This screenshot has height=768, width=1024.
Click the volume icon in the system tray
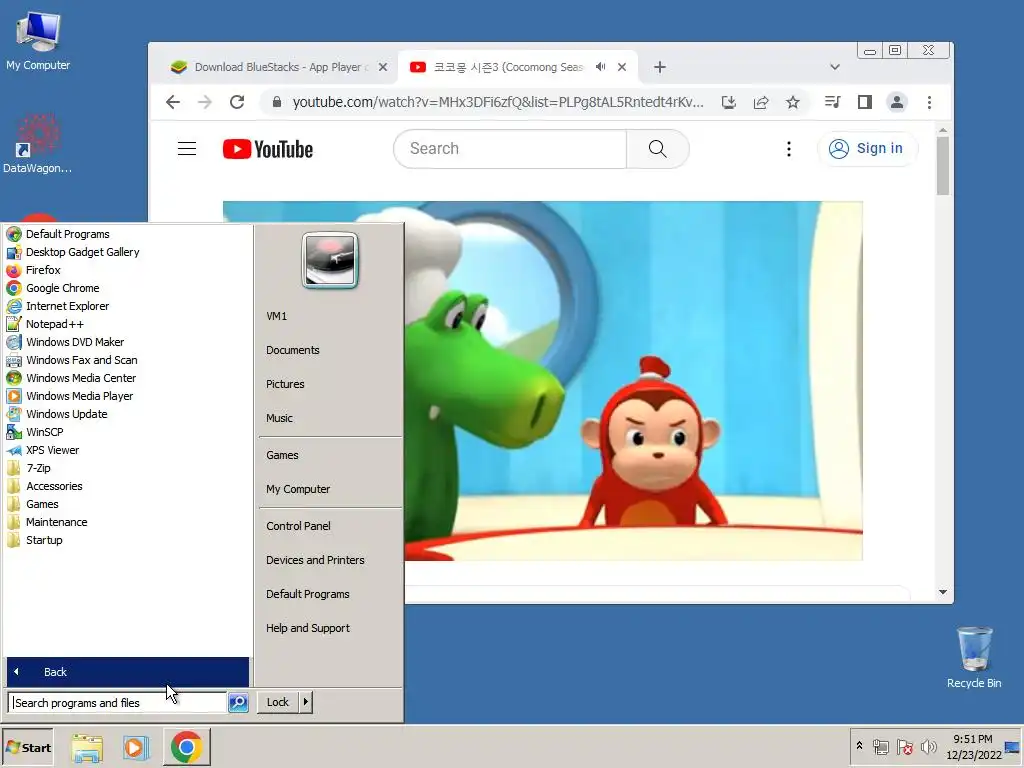929,746
